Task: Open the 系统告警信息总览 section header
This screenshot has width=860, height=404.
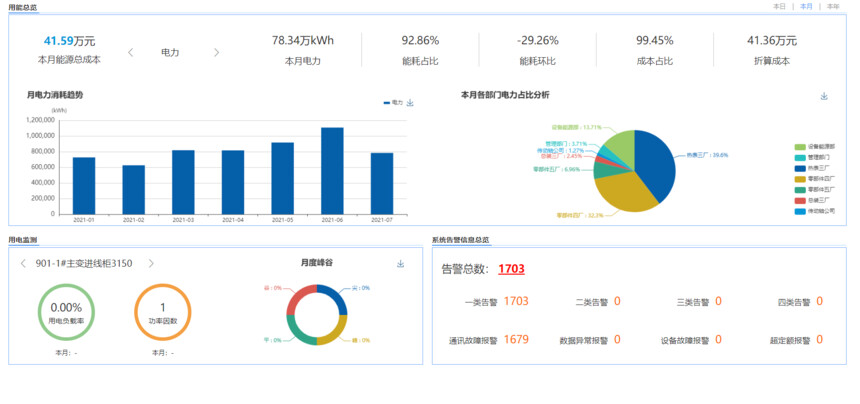Action: click(x=460, y=240)
